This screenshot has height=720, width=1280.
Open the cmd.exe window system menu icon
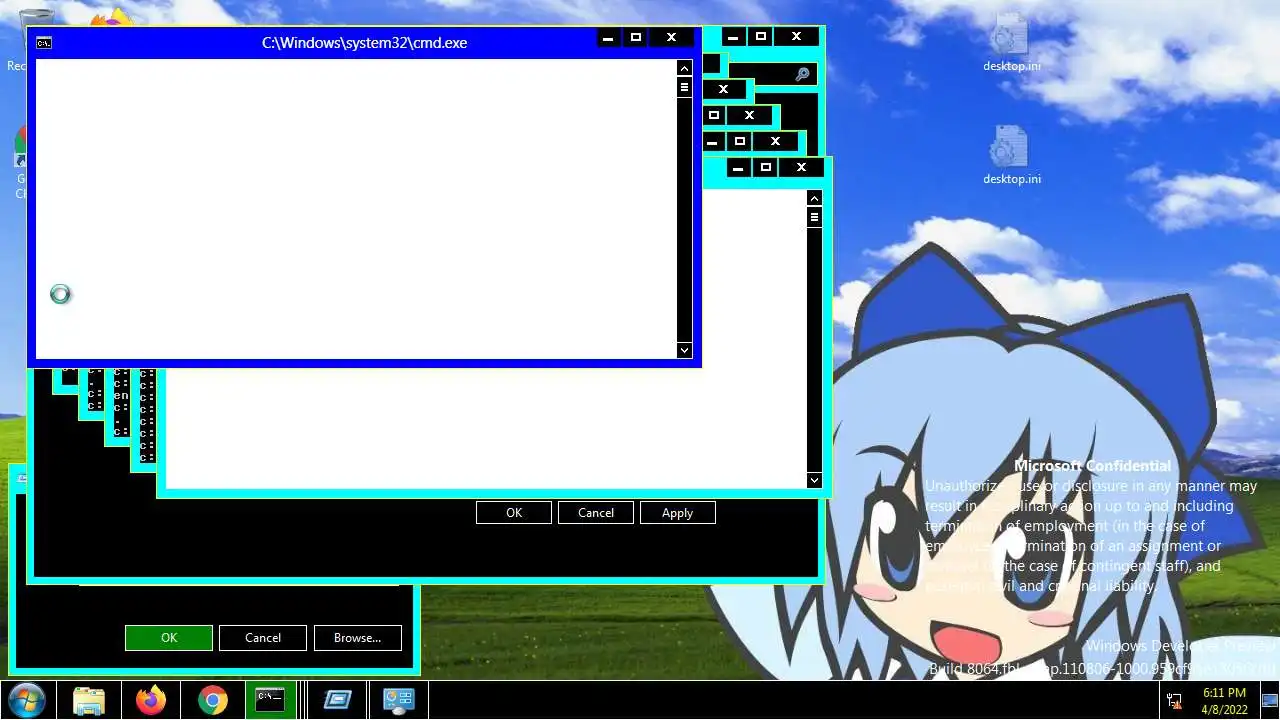44,43
